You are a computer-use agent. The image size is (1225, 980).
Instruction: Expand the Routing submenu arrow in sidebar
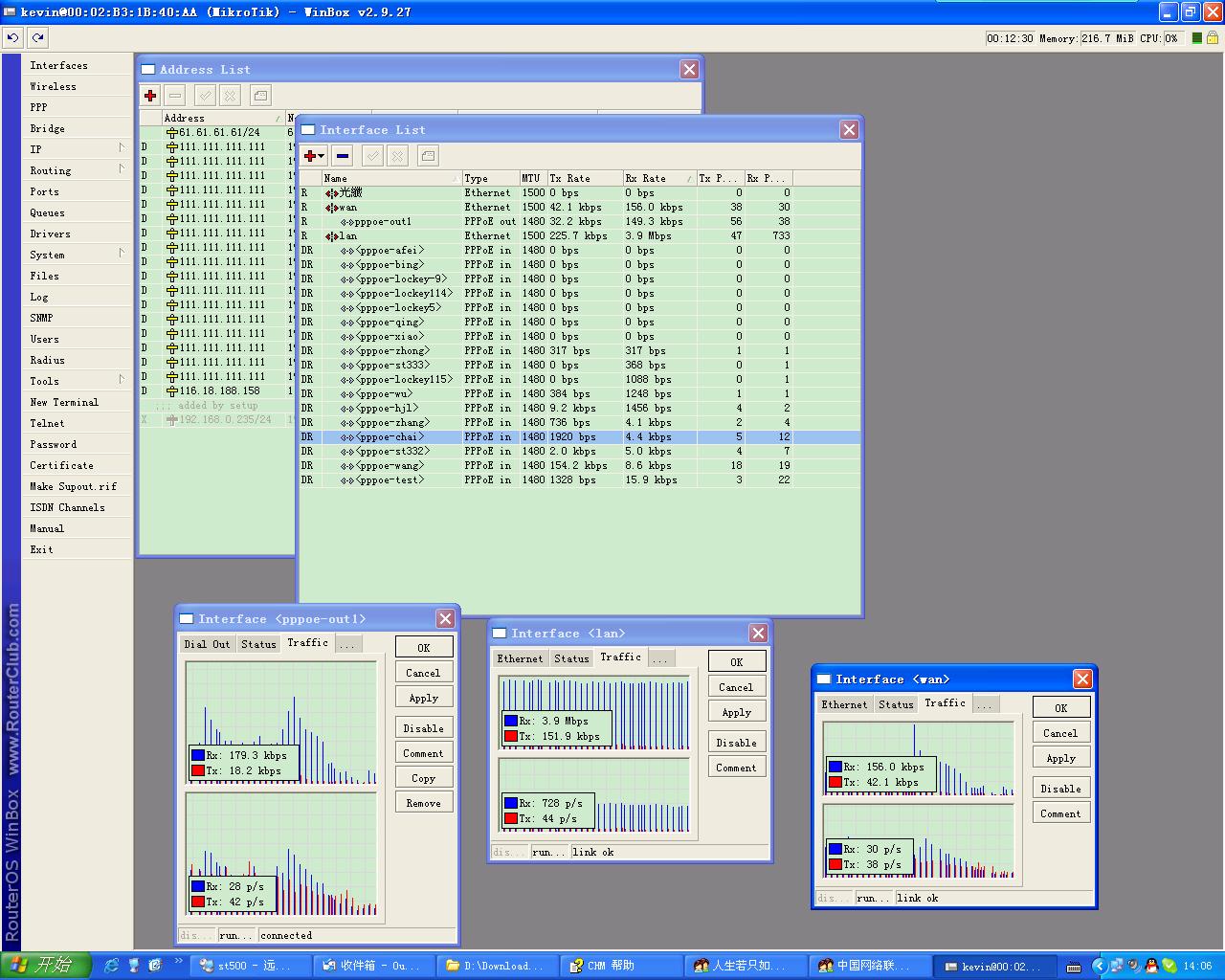pos(122,169)
